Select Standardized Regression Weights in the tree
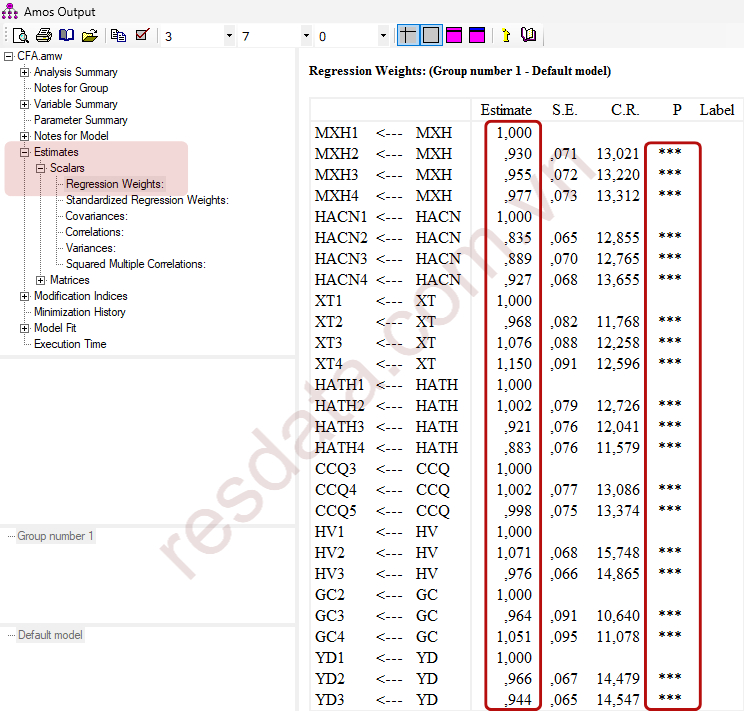 tap(147, 200)
